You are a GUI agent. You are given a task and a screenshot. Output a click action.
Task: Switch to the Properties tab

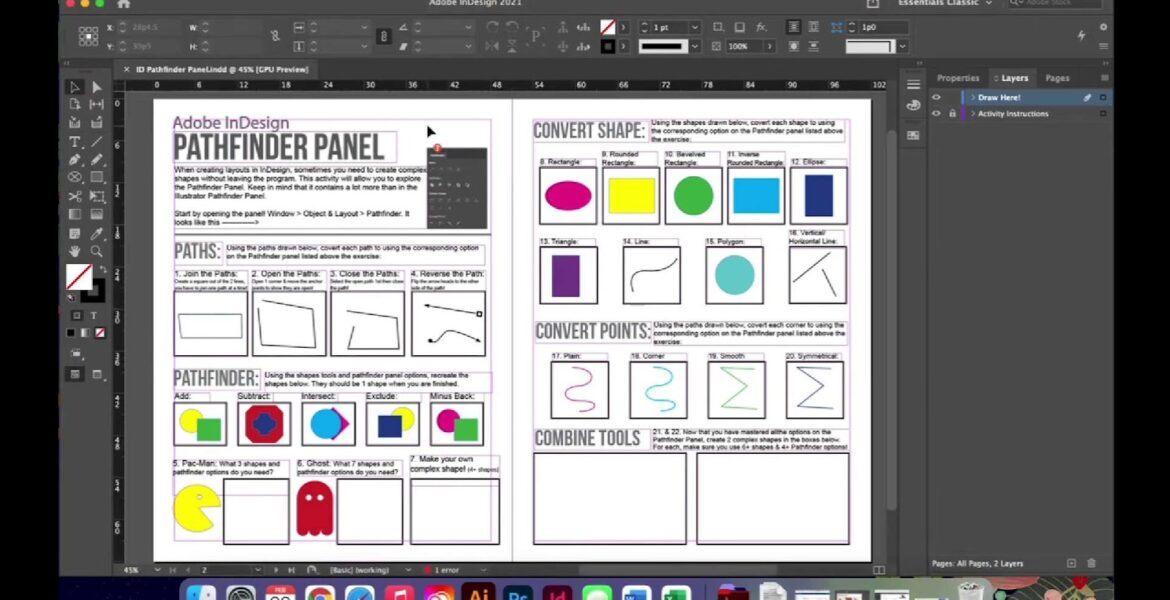[x=958, y=78]
